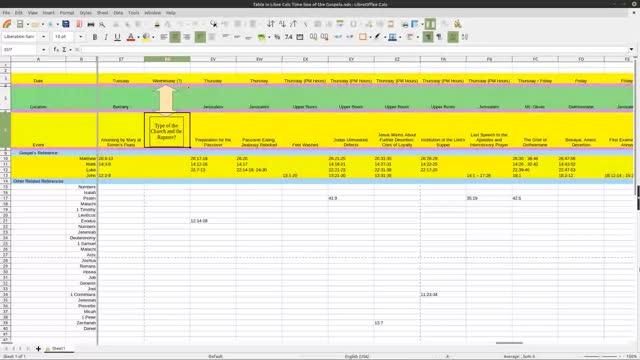
Task: Click the Function Wizard fx icon
Action: pyautogui.click(x=56, y=49)
